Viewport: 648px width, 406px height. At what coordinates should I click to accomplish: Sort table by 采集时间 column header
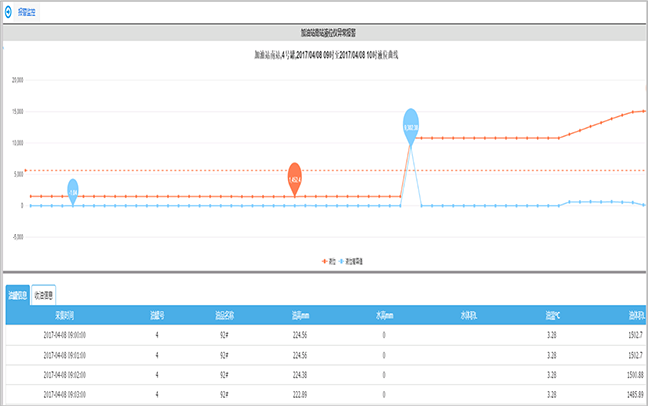69,315
